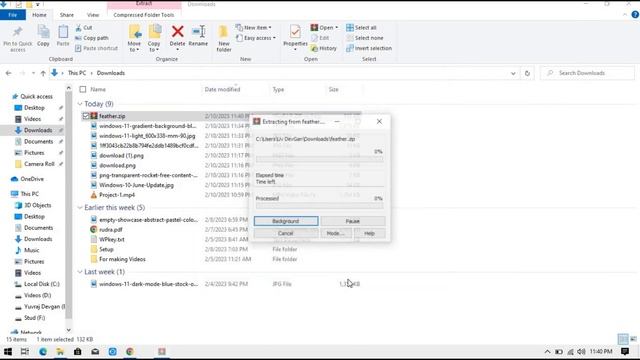Click the Search Downloads field
The width and height of the screenshot is (640, 360).
point(588,73)
